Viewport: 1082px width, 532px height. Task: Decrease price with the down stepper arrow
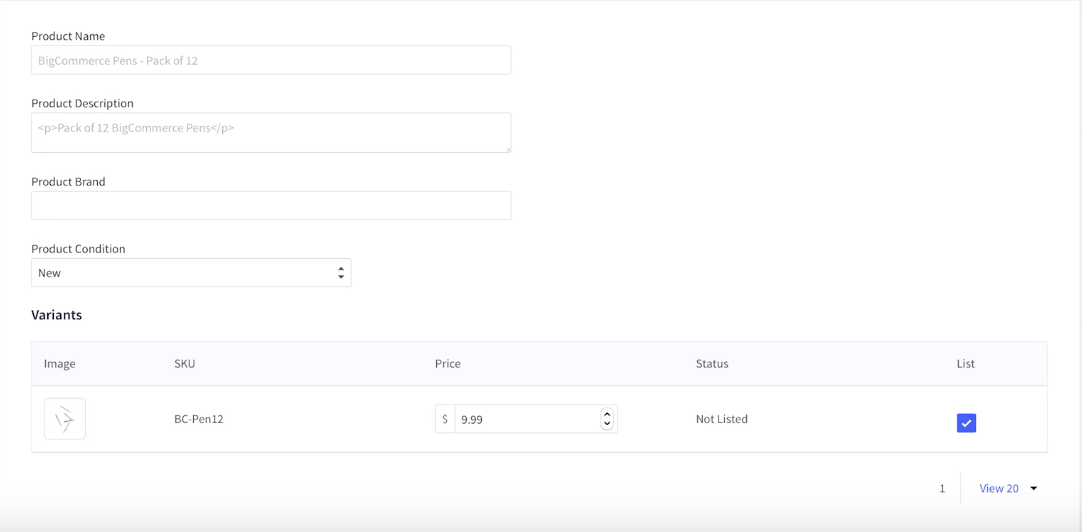607,423
